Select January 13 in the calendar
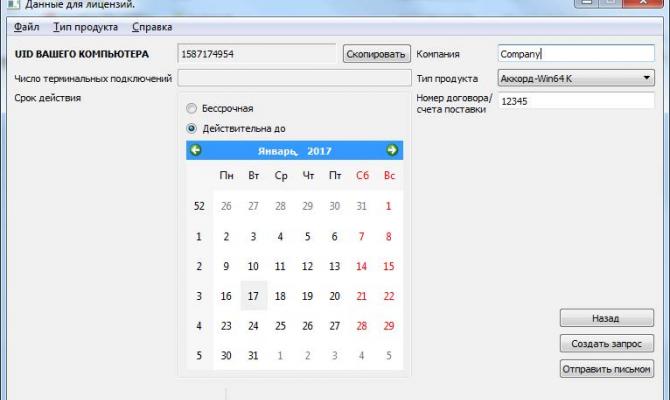 coord(335,266)
